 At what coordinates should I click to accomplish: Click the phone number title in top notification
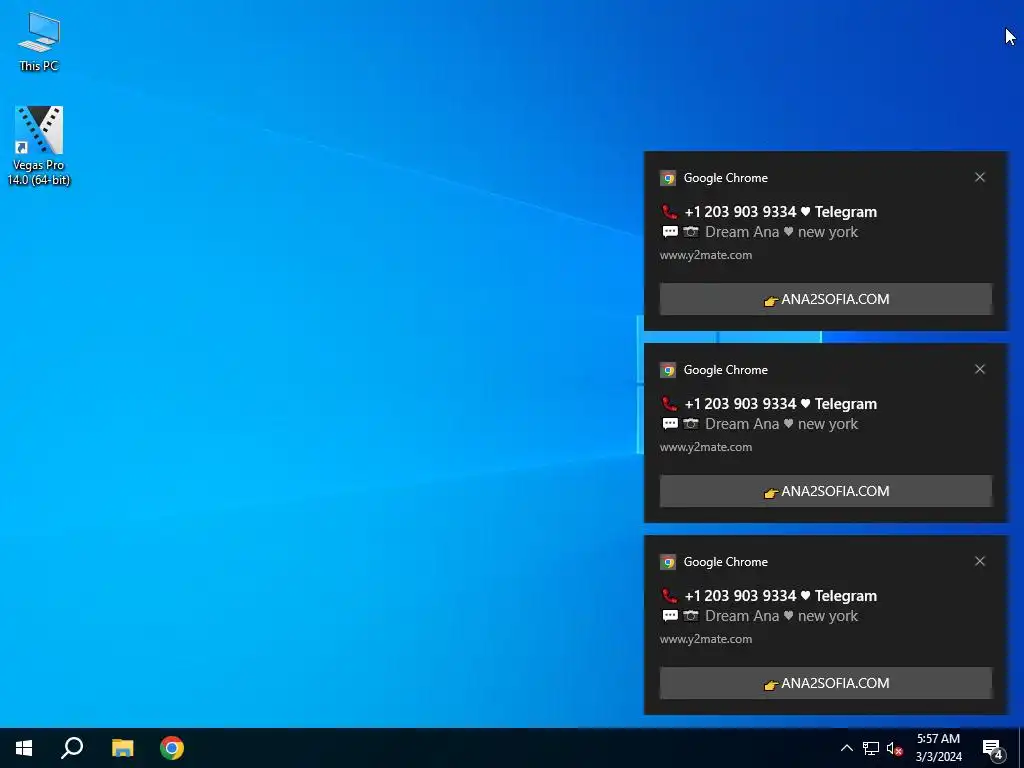tap(780, 212)
